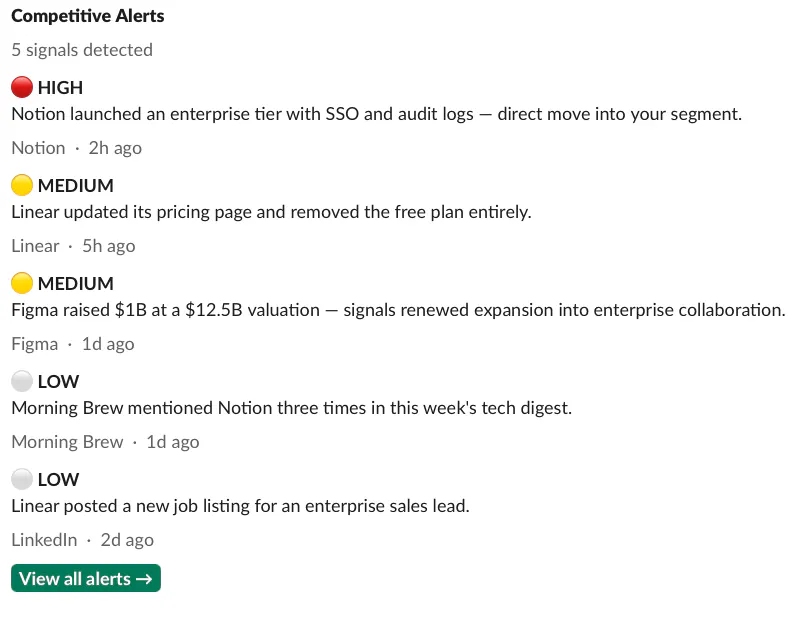This screenshot has height=618, width=798.
Task: Click the gray circle beside Linear job listing alert
Action: [x=22, y=479]
